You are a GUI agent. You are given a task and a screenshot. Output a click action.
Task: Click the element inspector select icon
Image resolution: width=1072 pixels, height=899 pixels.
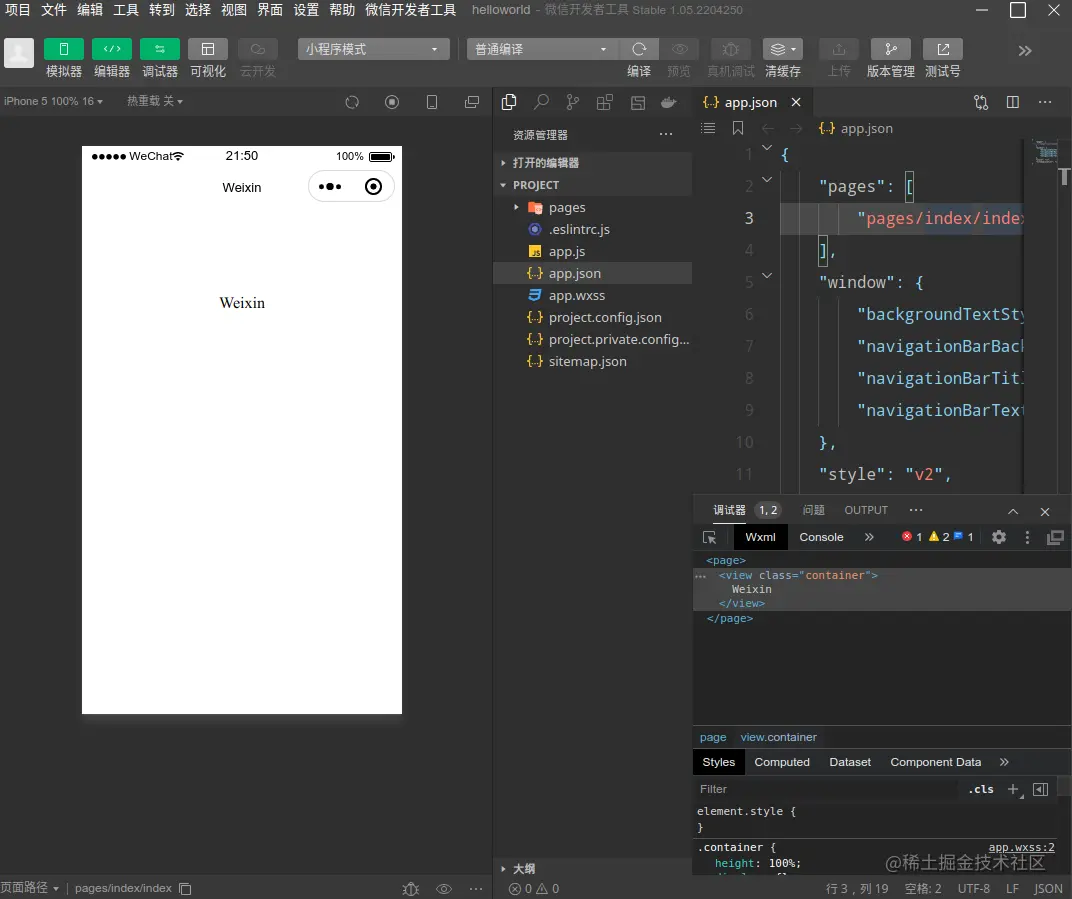click(710, 537)
